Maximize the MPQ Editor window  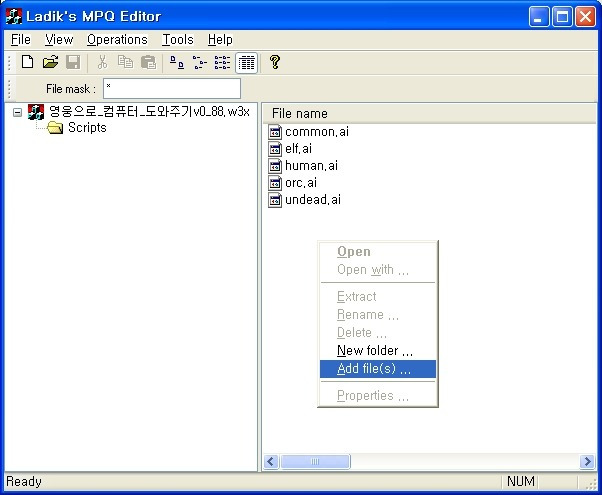pyautogui.click(x=562, y=17)
